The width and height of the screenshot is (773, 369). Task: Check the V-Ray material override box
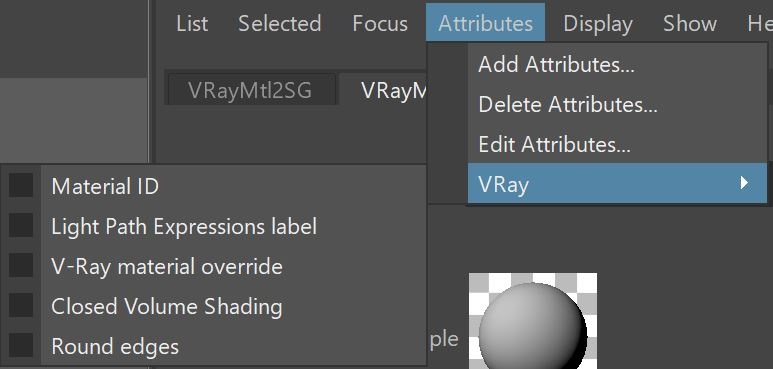pos(21,265)
